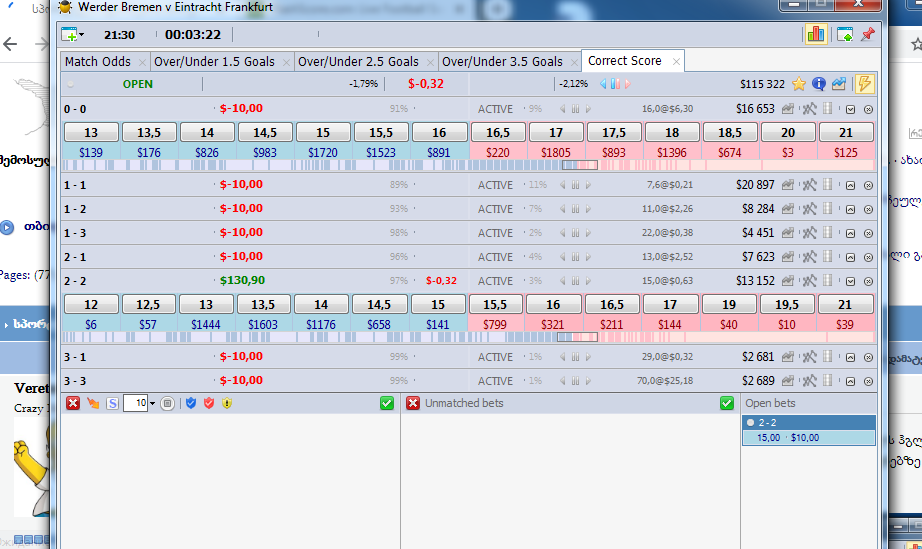
Task: Click the blue S icon in bets toolbar
Action: [112, 403]
